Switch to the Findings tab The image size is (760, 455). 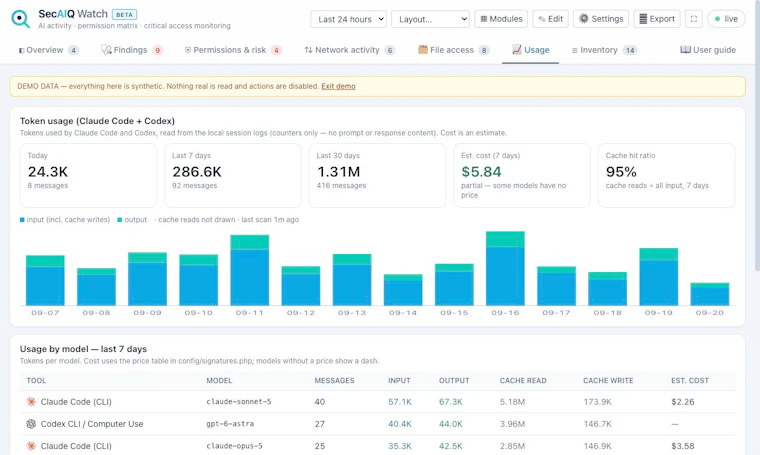(132, 50)
